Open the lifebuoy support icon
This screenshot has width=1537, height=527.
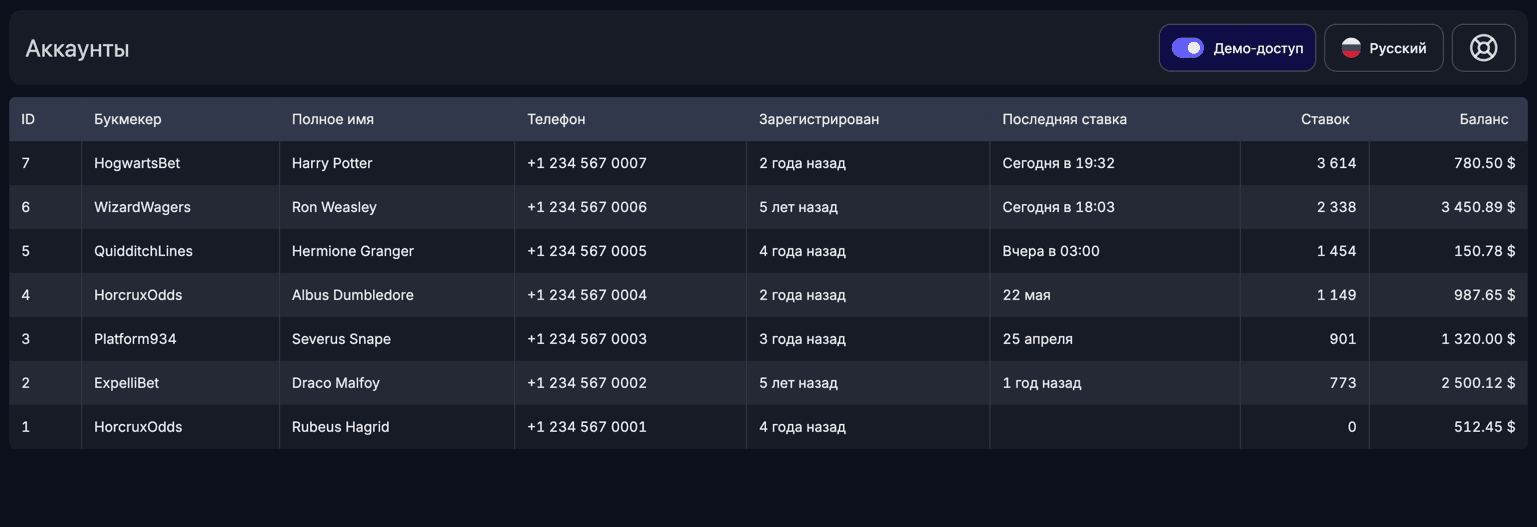tap(1483, 48)
